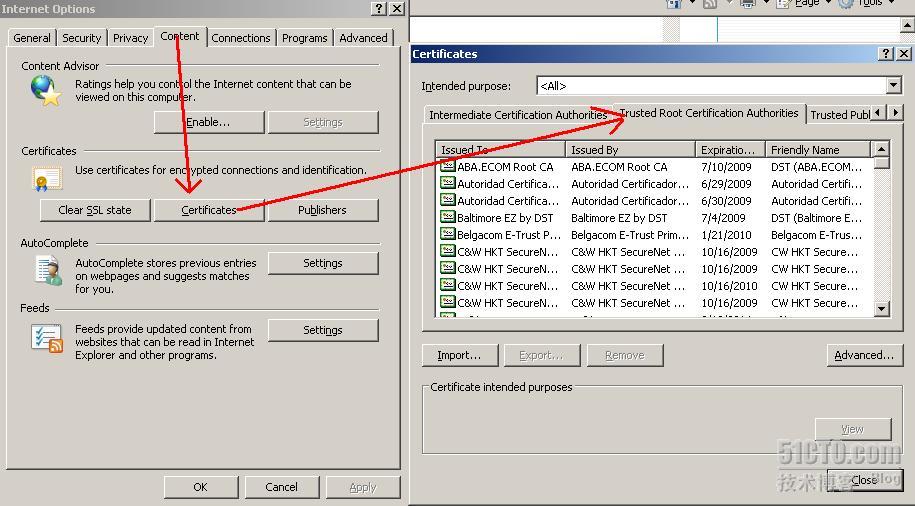This screenshot has height=506, width=915.
Task: Click the Baltimore EZ by DST certificate icon
Action: click(448, 217)
